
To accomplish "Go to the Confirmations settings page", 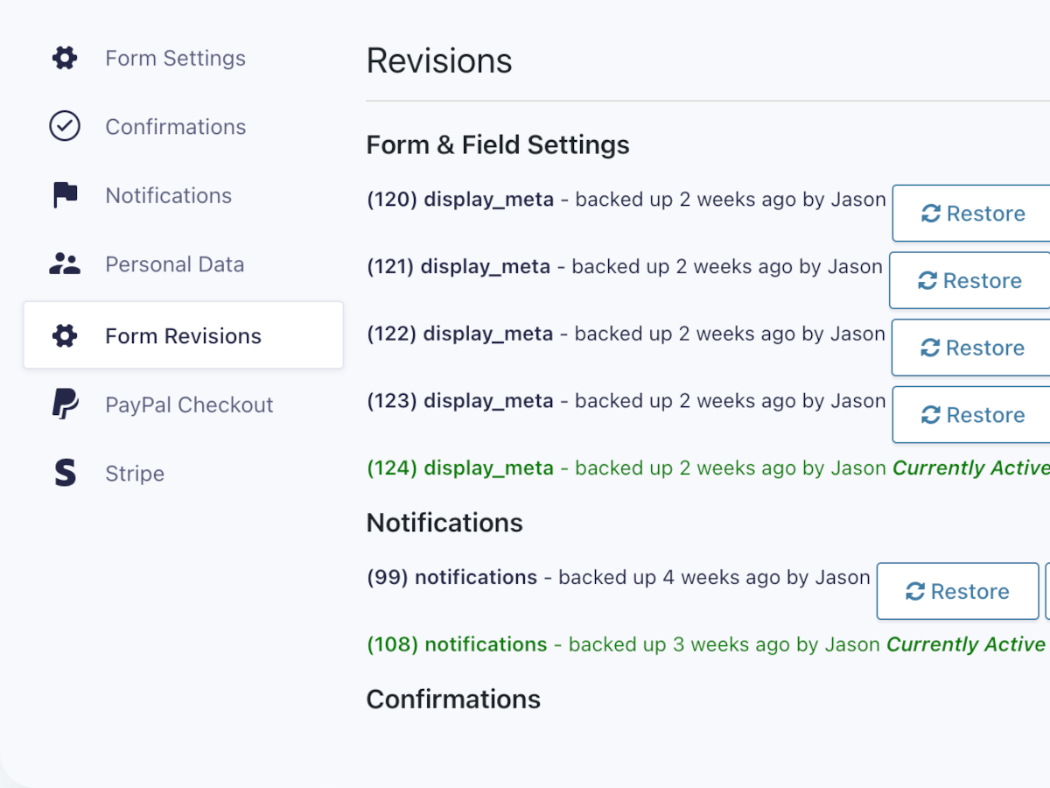I will 175,127.
